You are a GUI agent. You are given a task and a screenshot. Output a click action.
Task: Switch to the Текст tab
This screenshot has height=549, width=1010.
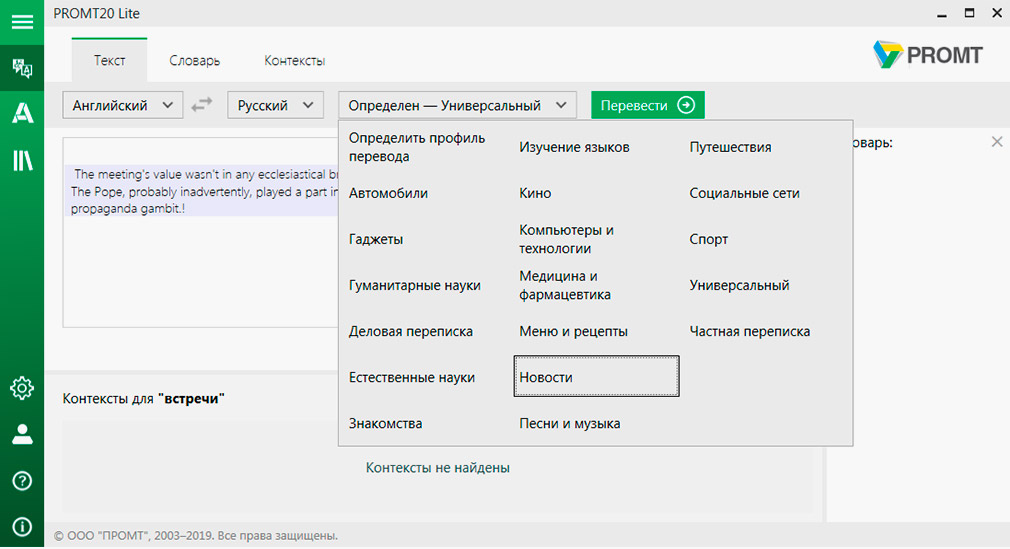[110, 61]
